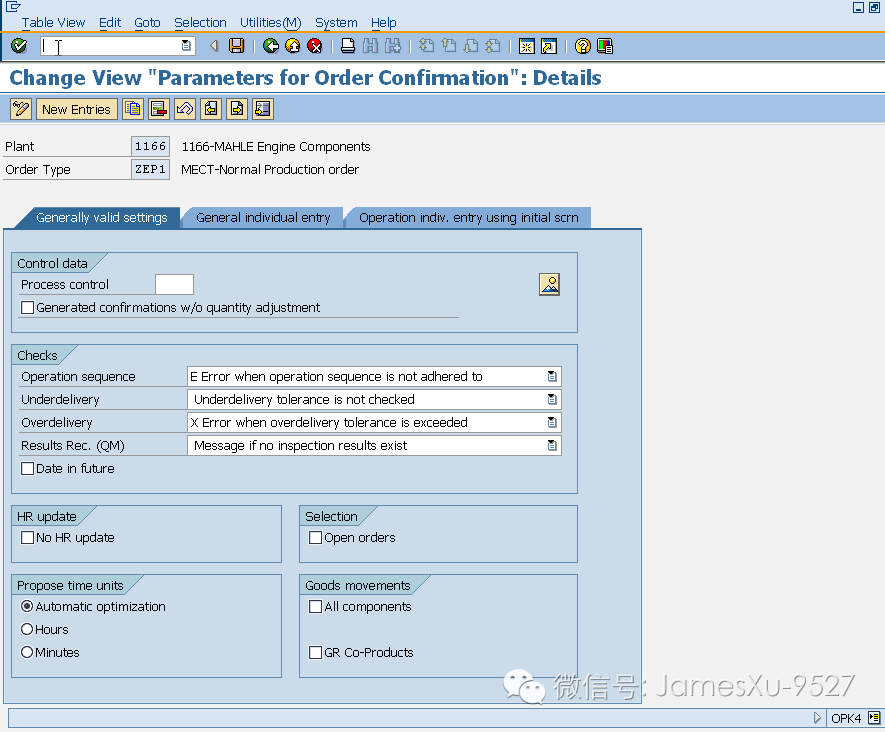Tick the GR Co-Products checkbox
885x732 pixels.
point(316,652)
